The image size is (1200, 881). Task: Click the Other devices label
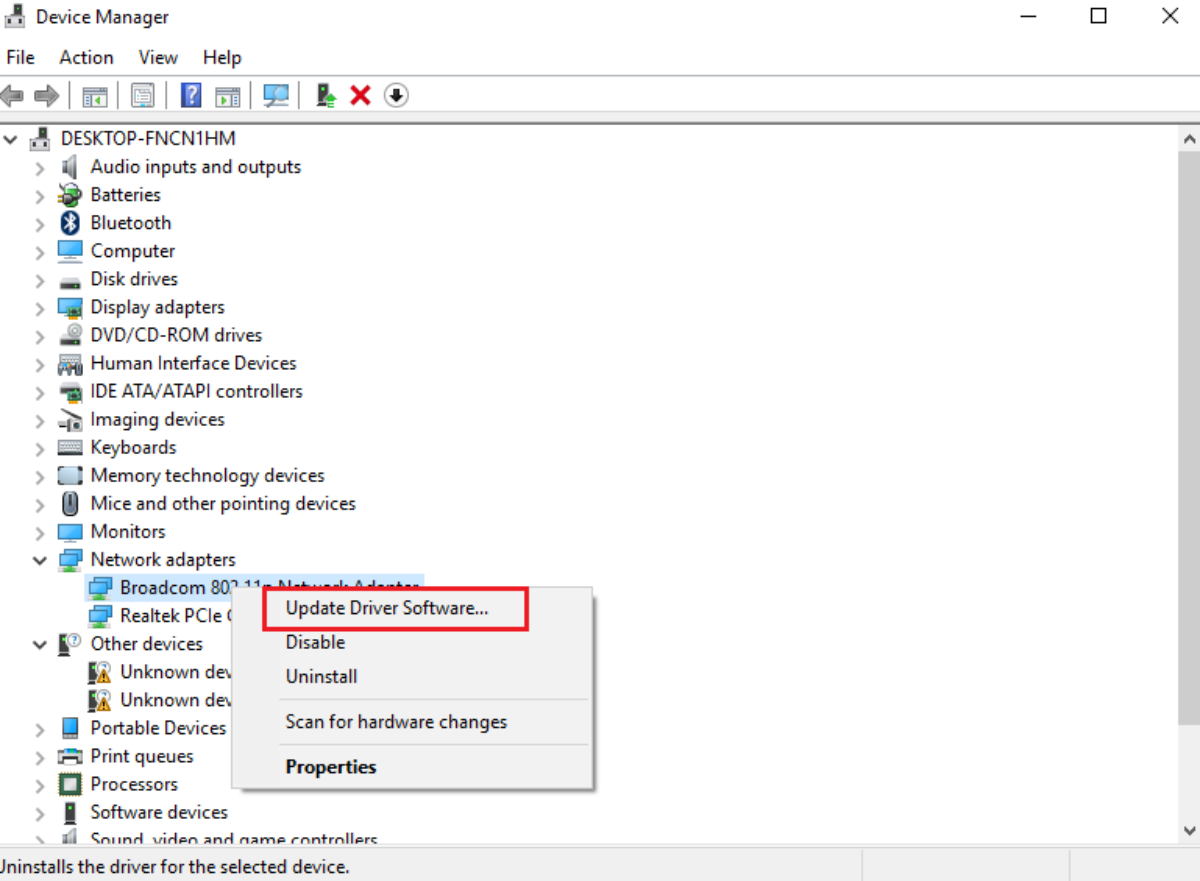(x=146, y=644)
